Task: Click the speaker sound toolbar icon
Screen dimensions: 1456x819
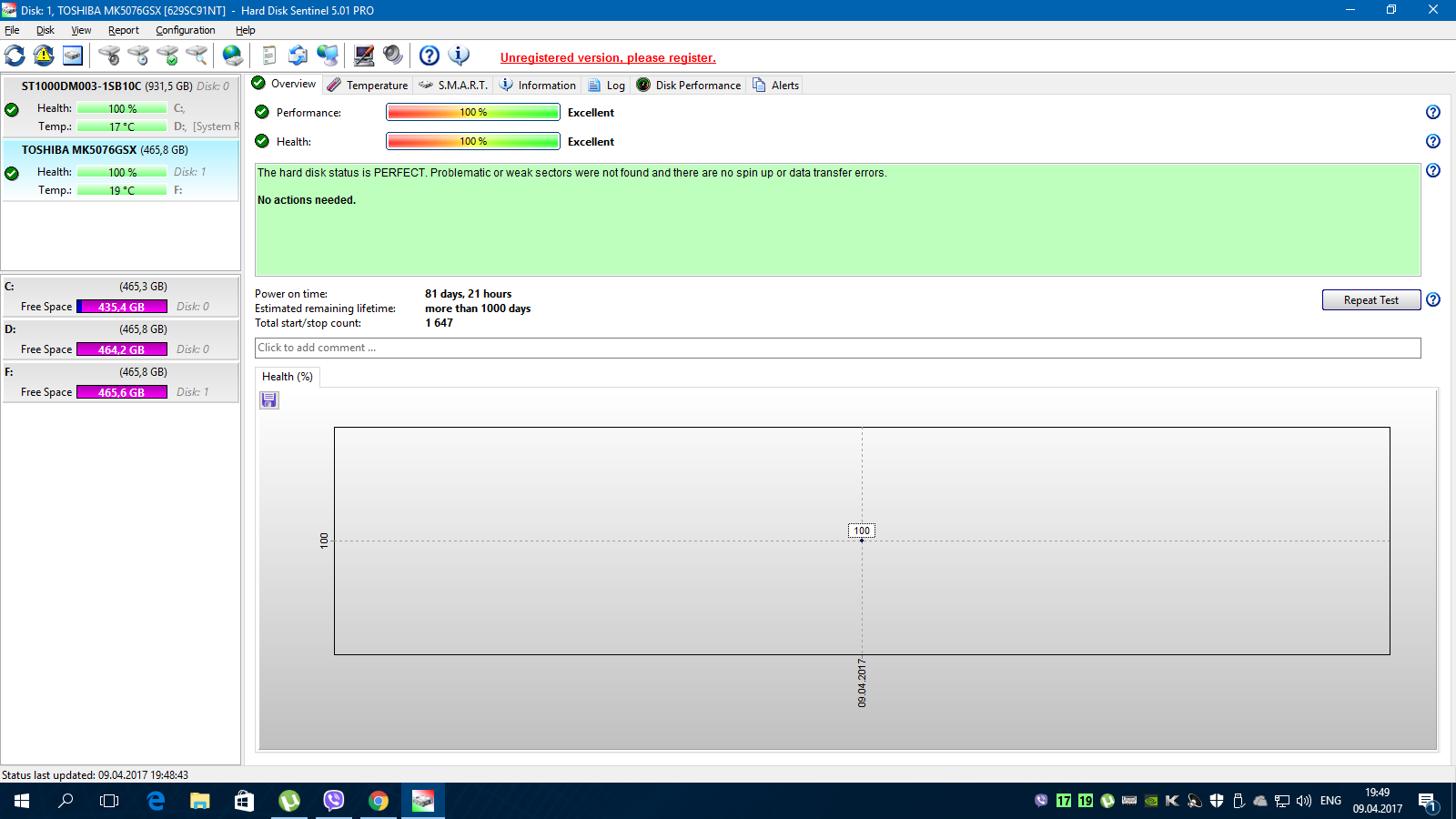Action: coord(393,56)
